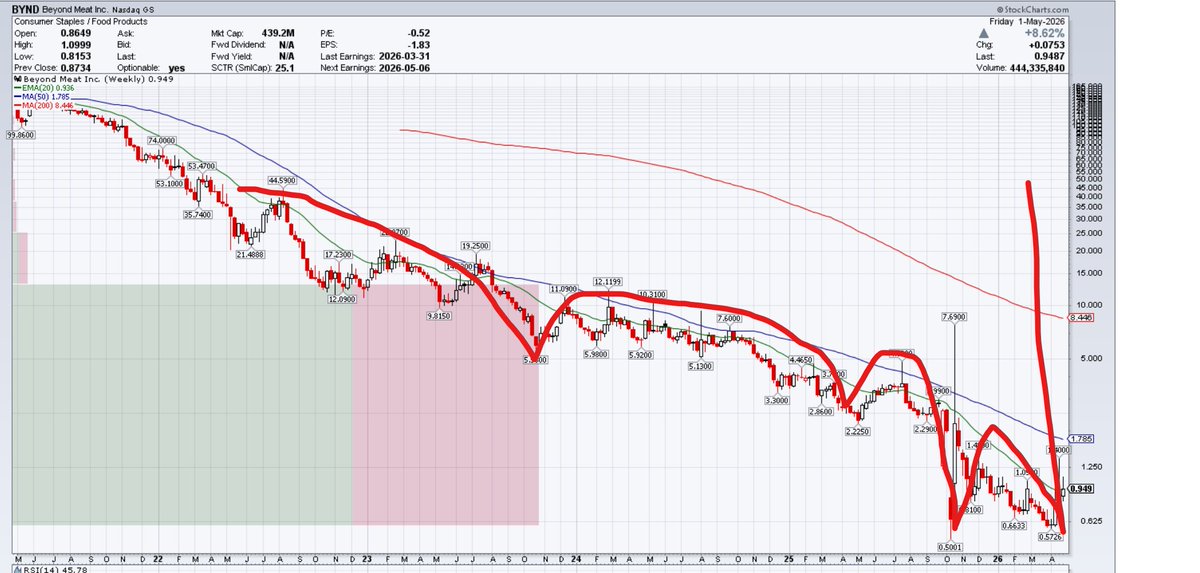This screenshot has width=1200, height=573.
Task: Click the 7.6900 spike price label
Action: (955, 317)
